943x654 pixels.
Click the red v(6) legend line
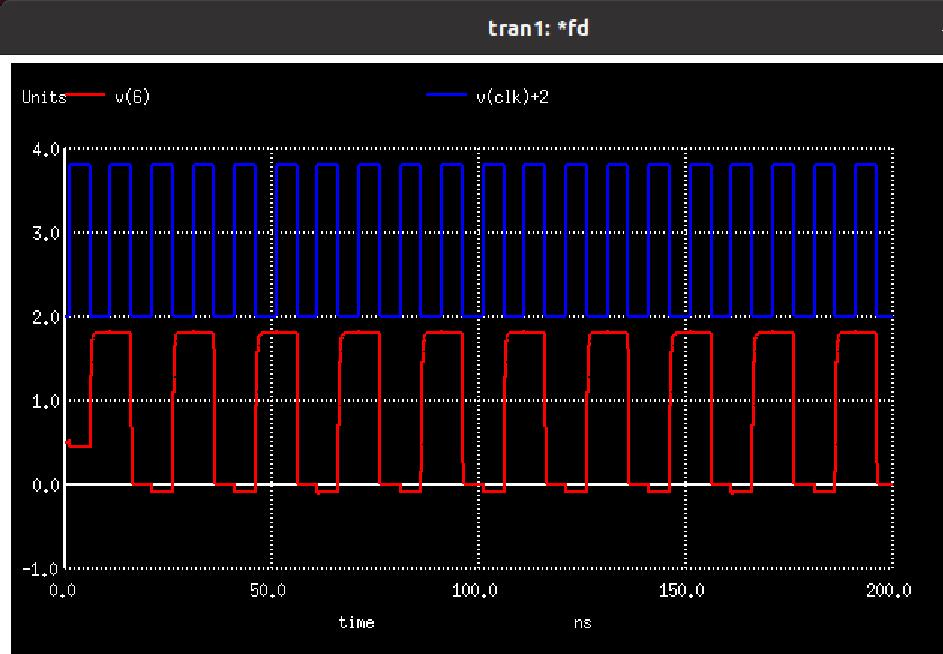pos(85,94)
